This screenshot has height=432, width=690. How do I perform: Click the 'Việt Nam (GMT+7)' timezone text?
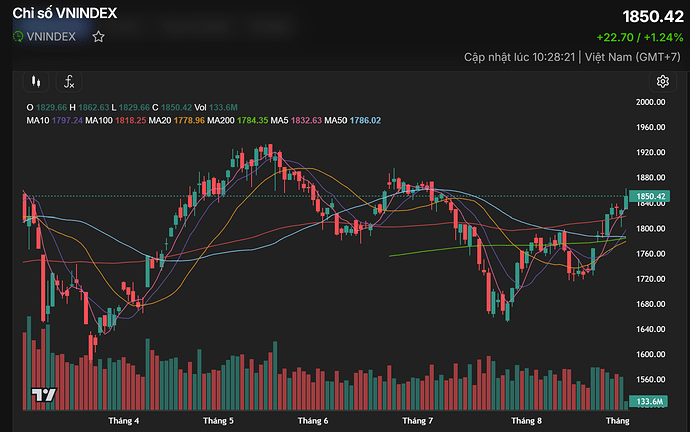coord(633,57)
